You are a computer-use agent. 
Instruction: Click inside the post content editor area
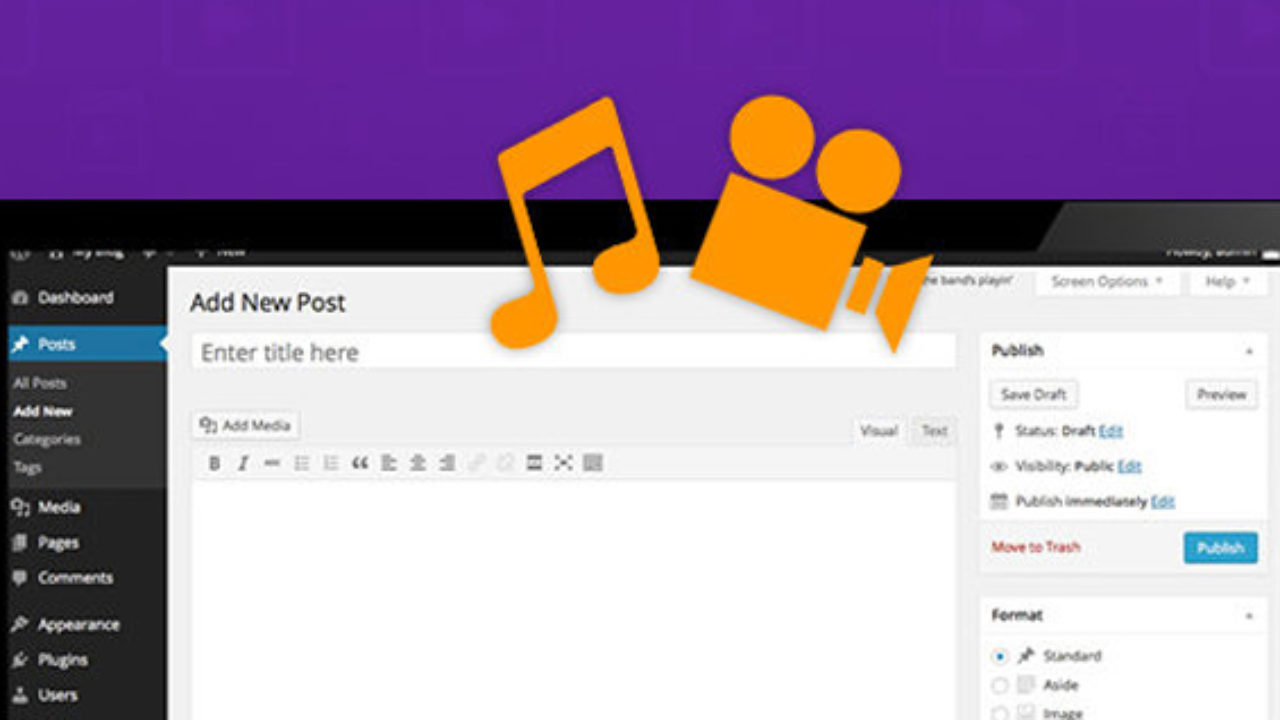[x=573, y=600]
